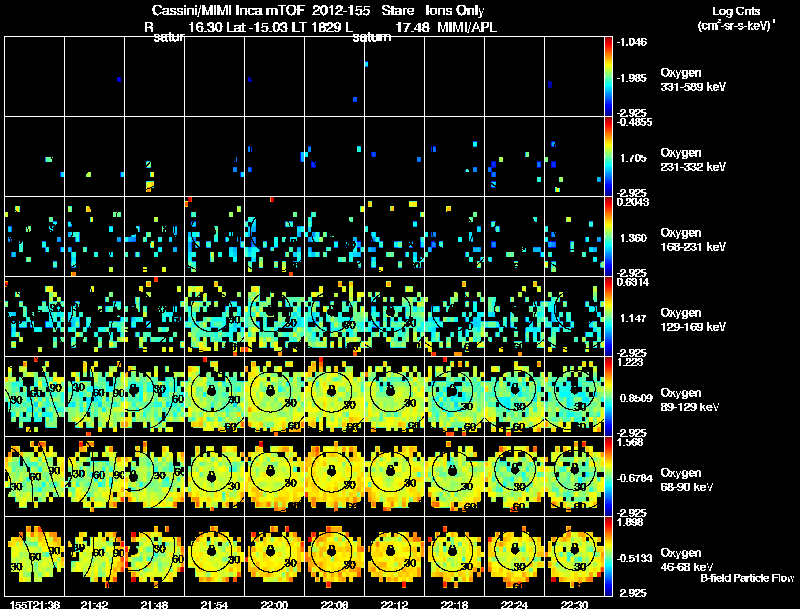Click the 22:06 panel in Oxygen 46-68 keV row
Viewport: 800px width, 609px height.
click(x=334, y=556)
